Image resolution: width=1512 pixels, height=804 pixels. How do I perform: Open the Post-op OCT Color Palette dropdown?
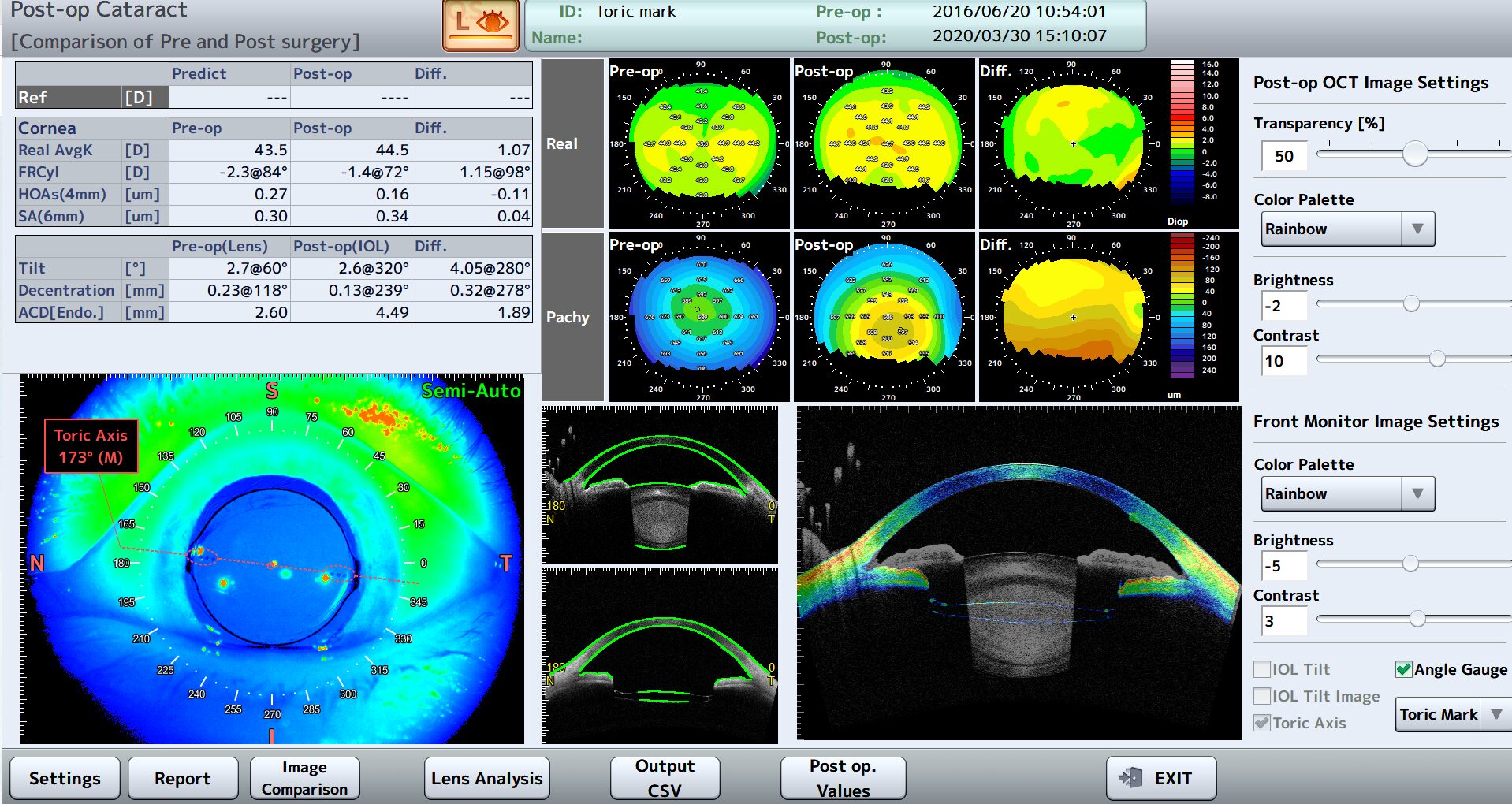point(1346,229)
